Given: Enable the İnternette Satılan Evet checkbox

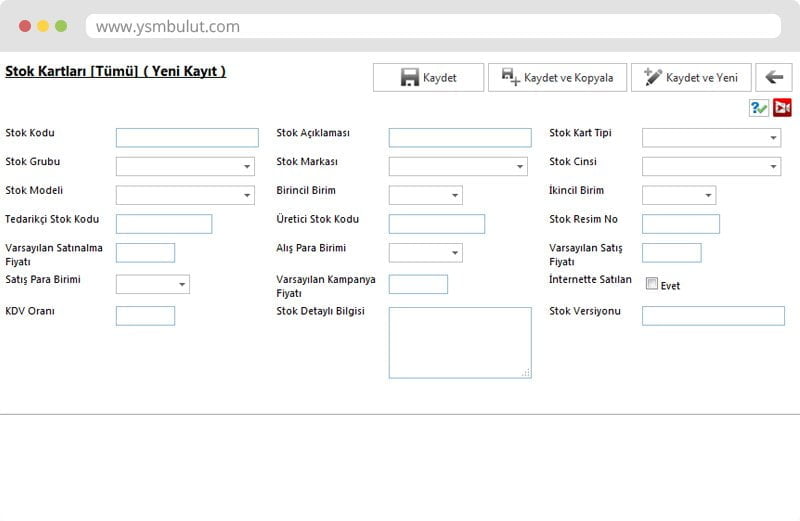Looking at the screenshot, I should (652, 284).
